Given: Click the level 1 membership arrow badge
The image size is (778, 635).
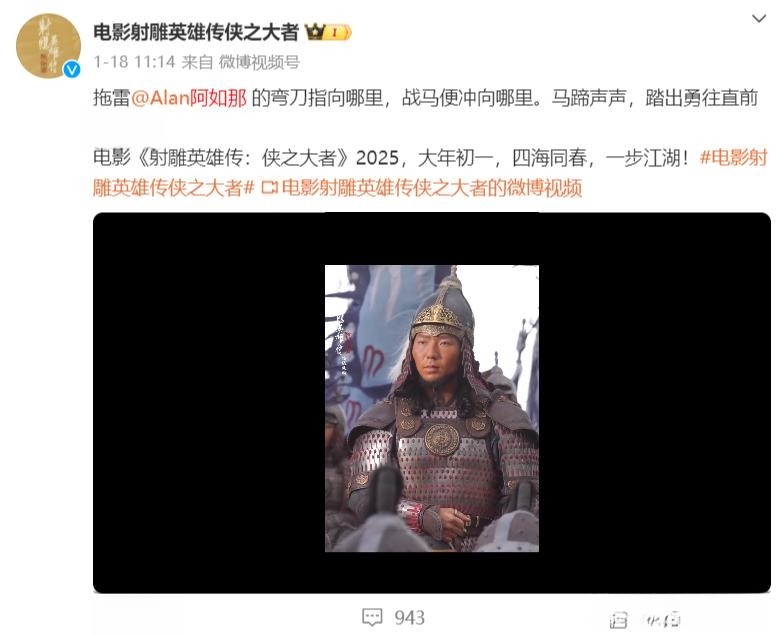Looking at the screenshot, I should coord(339,33).
